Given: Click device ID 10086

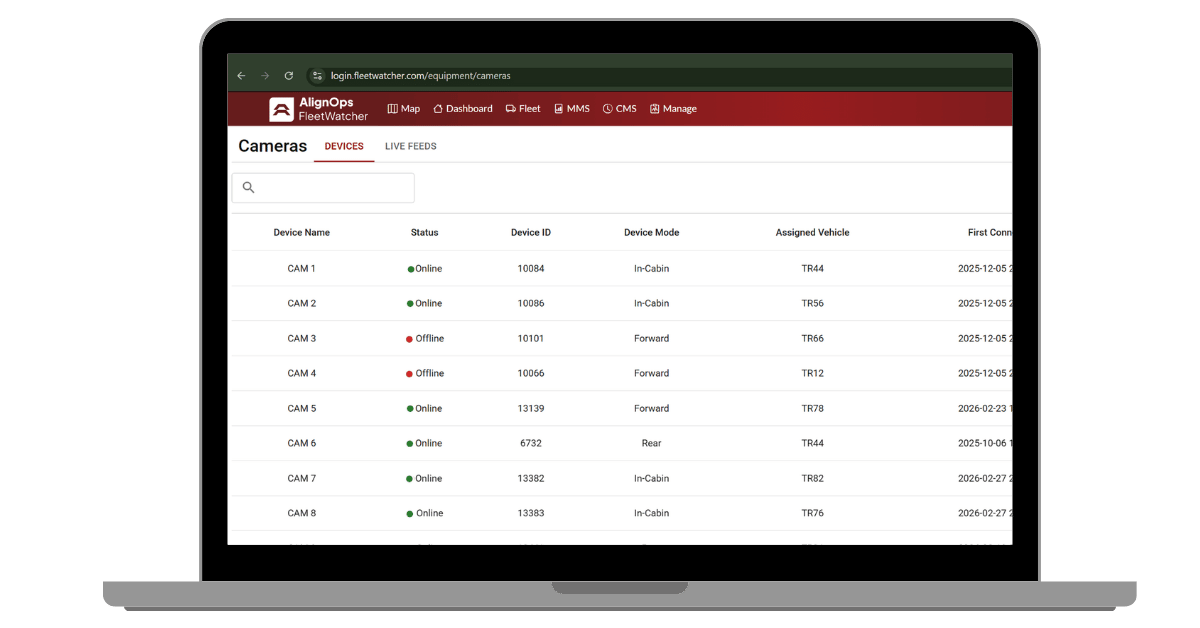Looking at the screenshot, I should tap(531, 304).
